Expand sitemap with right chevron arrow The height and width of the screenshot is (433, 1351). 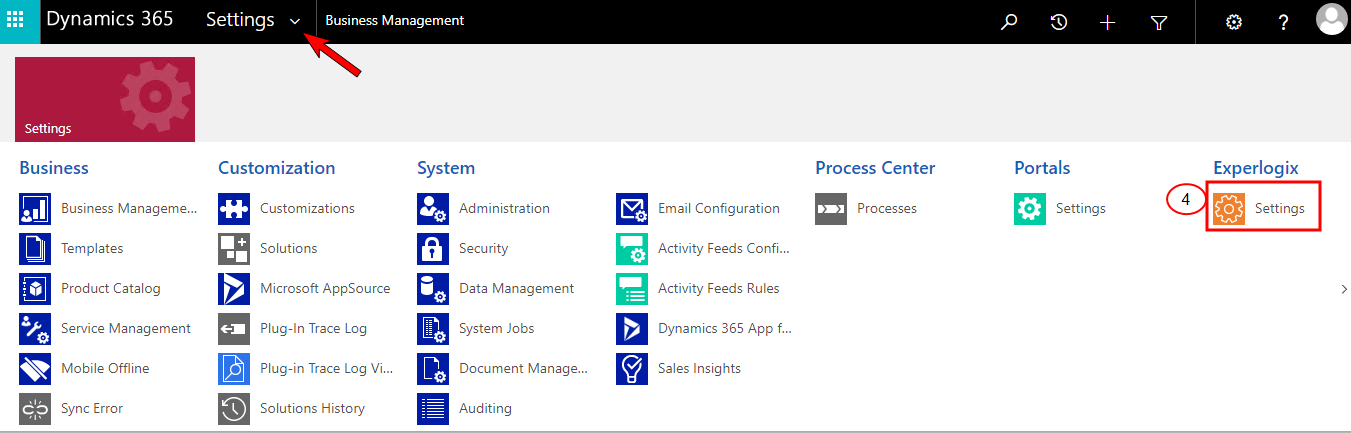1344,289
